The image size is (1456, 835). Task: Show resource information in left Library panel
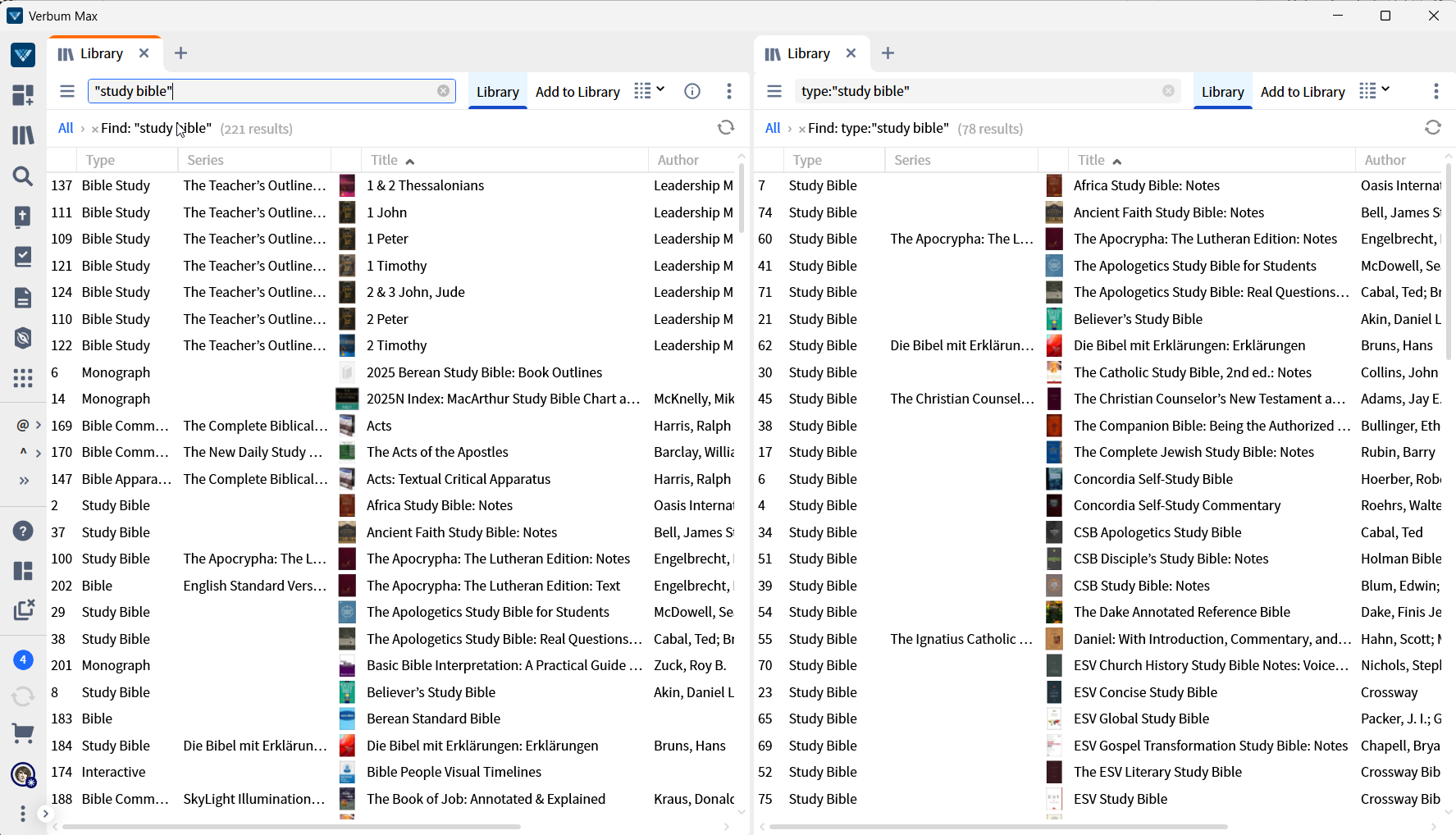tap(692, 91)
